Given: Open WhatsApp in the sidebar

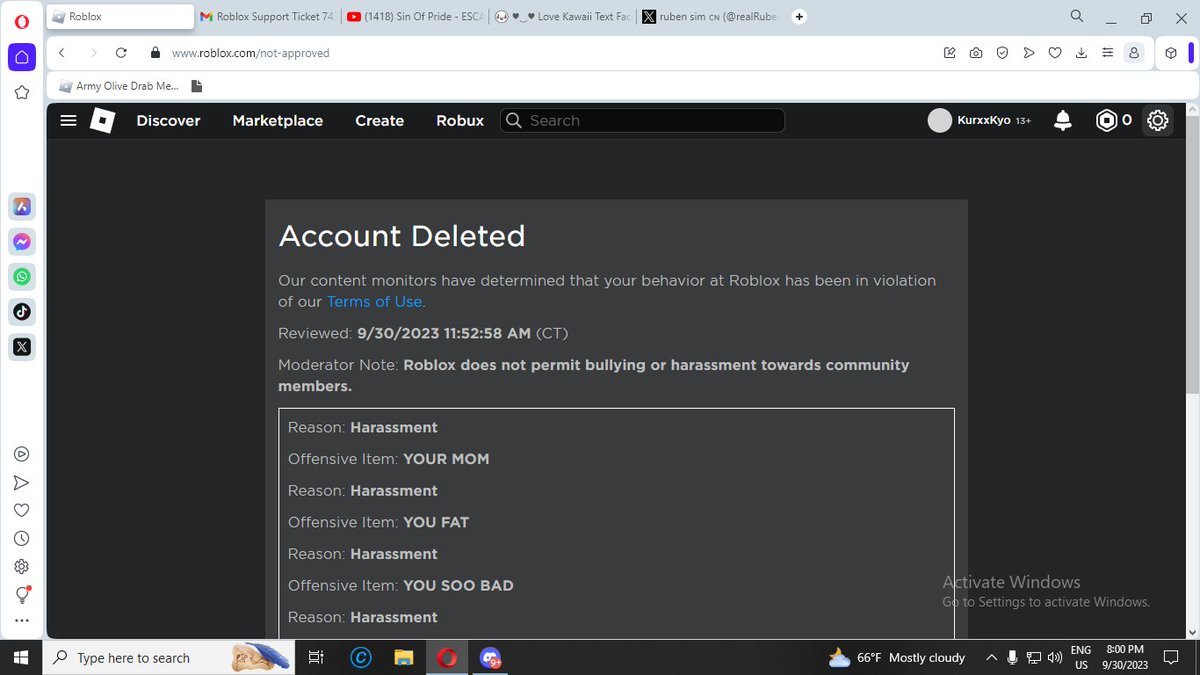Looking at the screenshot, I should (x=22, y=277).
